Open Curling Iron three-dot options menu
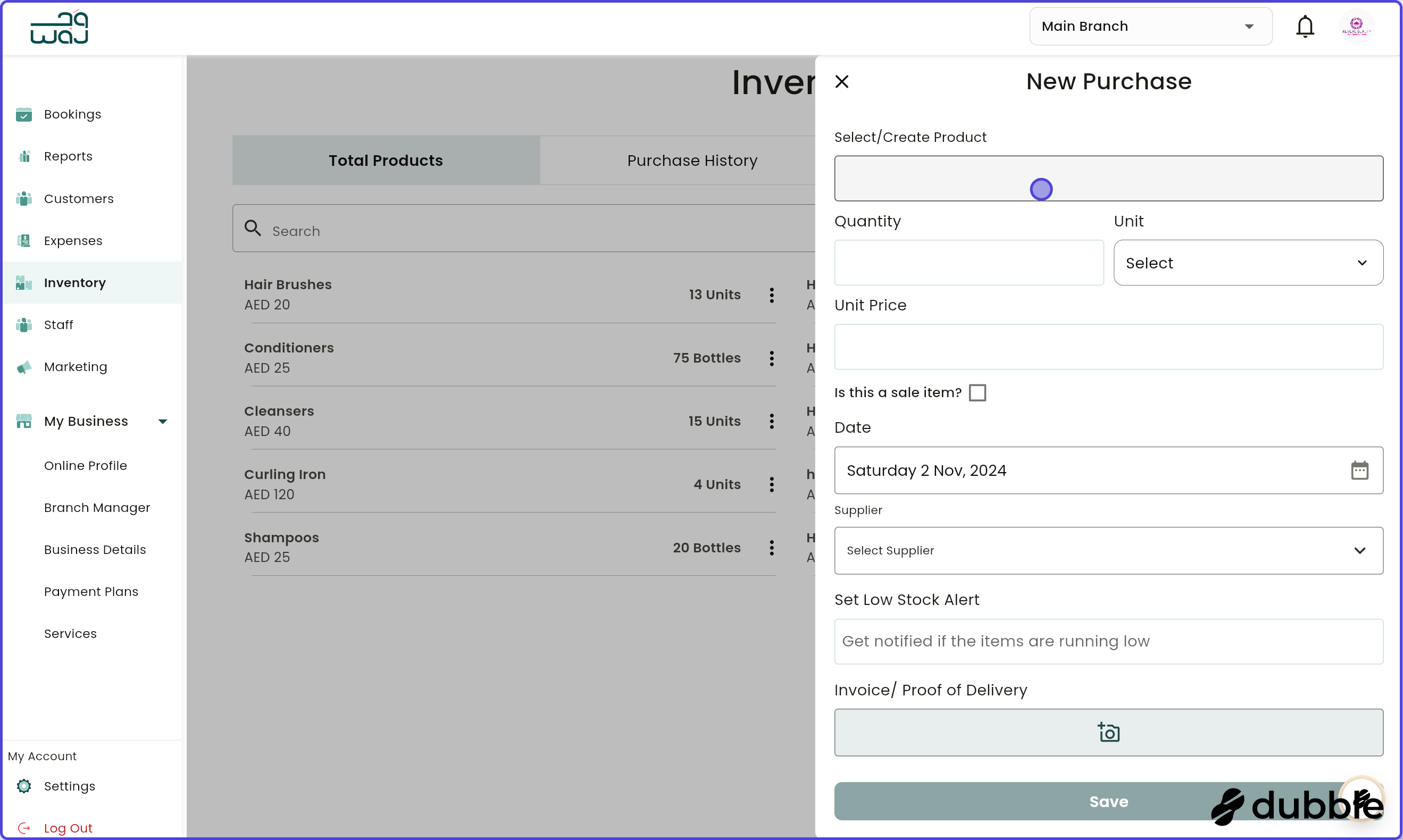The height and width of the screenshot is (840, 1403). 771,484
